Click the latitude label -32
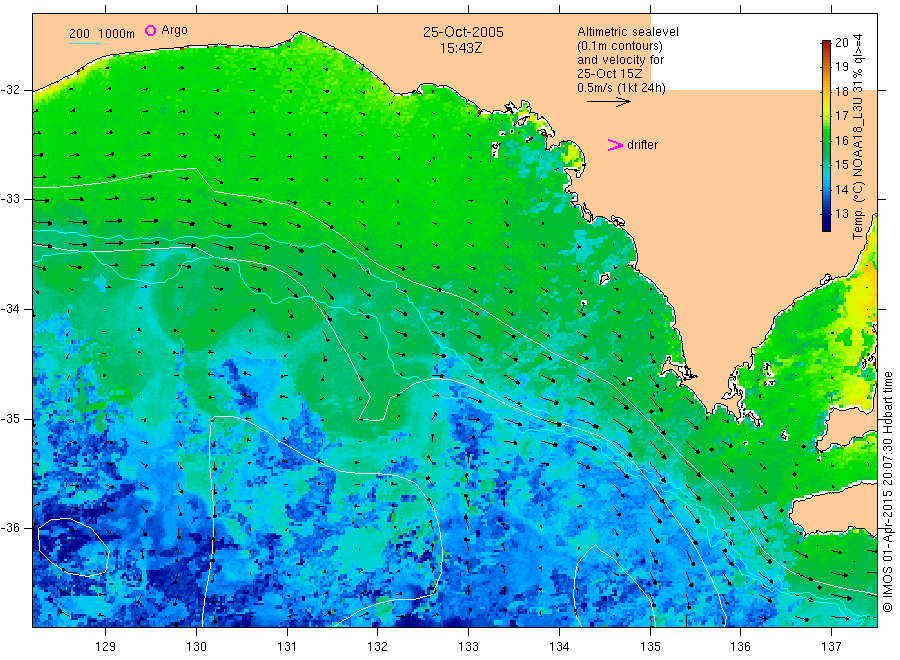The width and height of the screenshot is (900, 660). [x=10, y=90]
